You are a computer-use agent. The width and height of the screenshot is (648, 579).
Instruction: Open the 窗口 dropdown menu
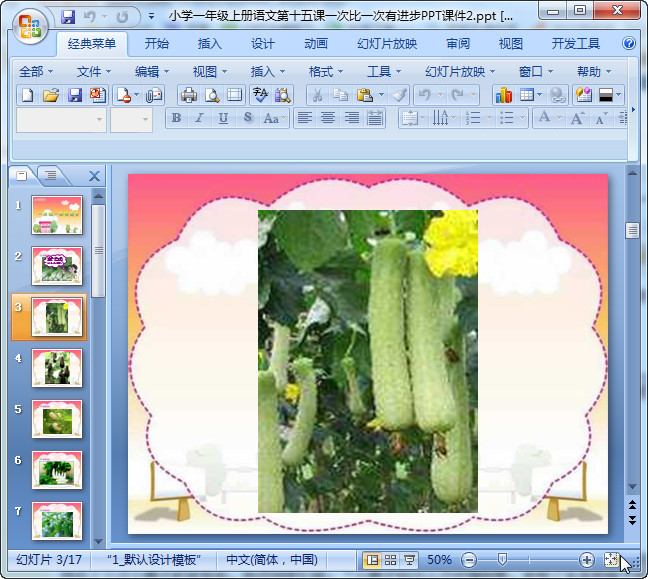(x=536, y=71)
